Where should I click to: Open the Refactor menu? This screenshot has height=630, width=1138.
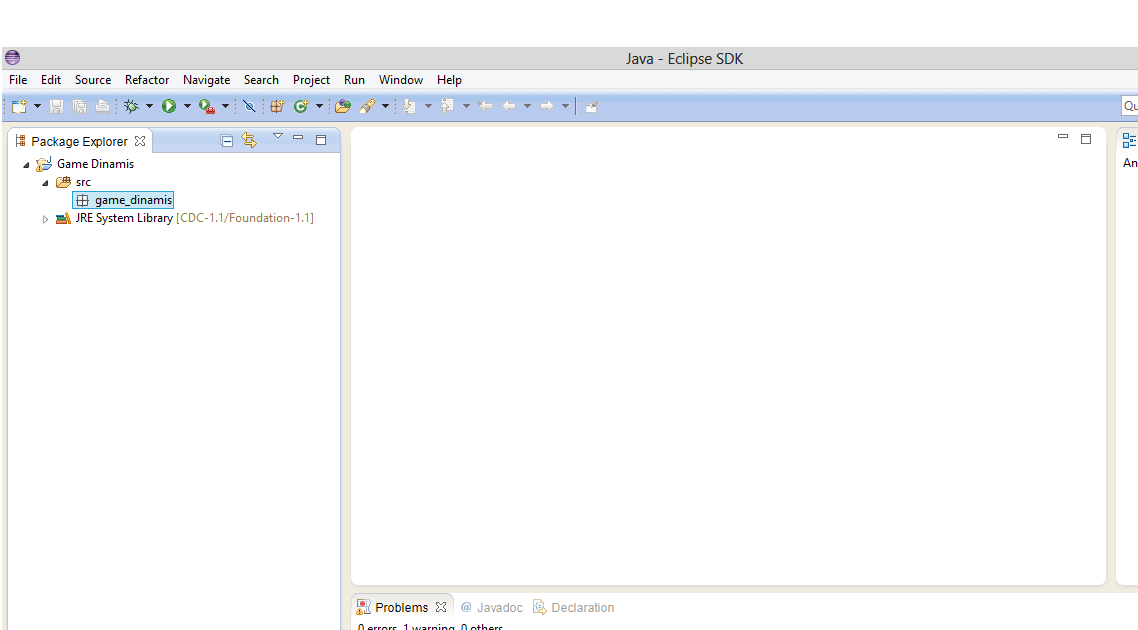pos(147,80)
